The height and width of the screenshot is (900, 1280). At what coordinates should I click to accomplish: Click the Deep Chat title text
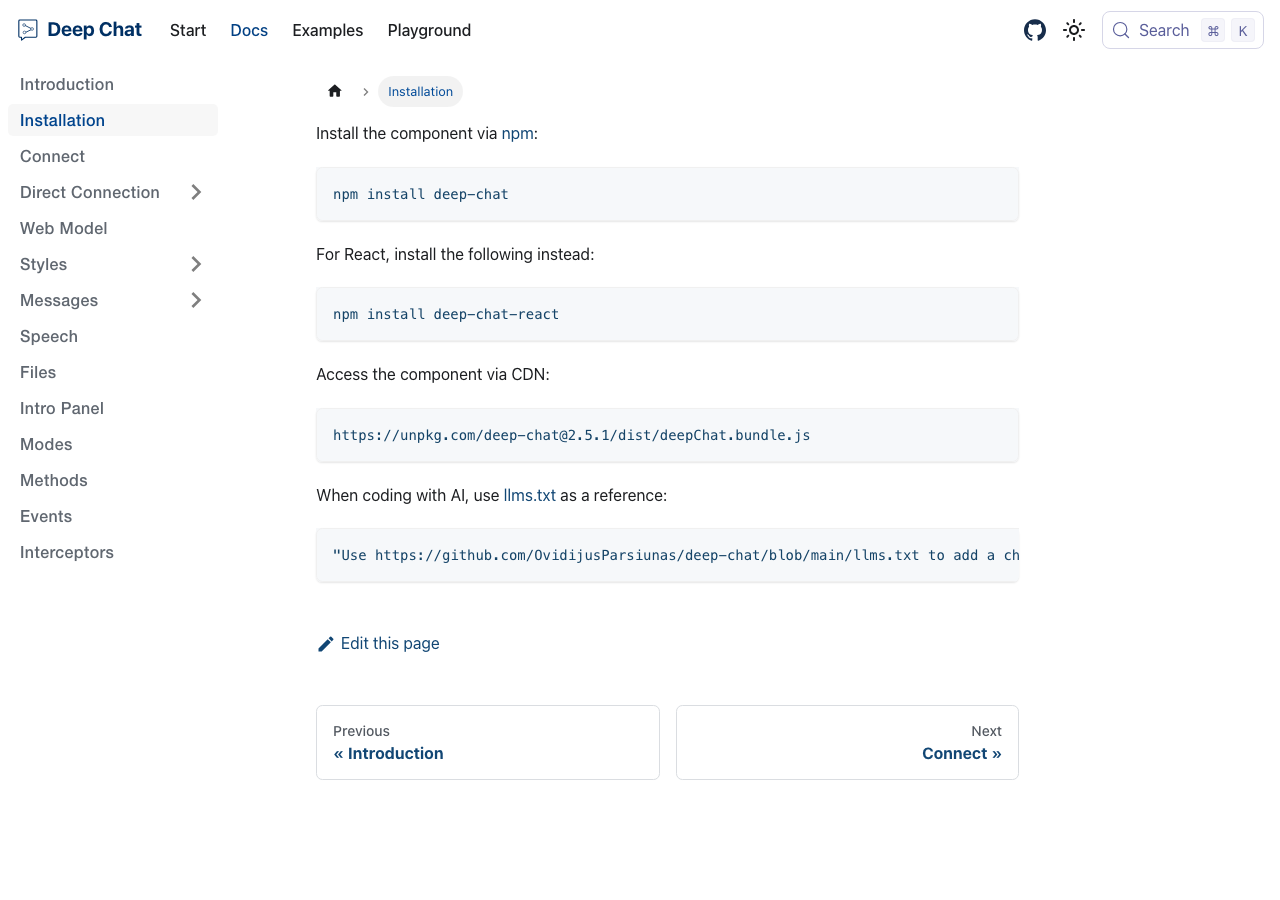[x=95, y=30]
